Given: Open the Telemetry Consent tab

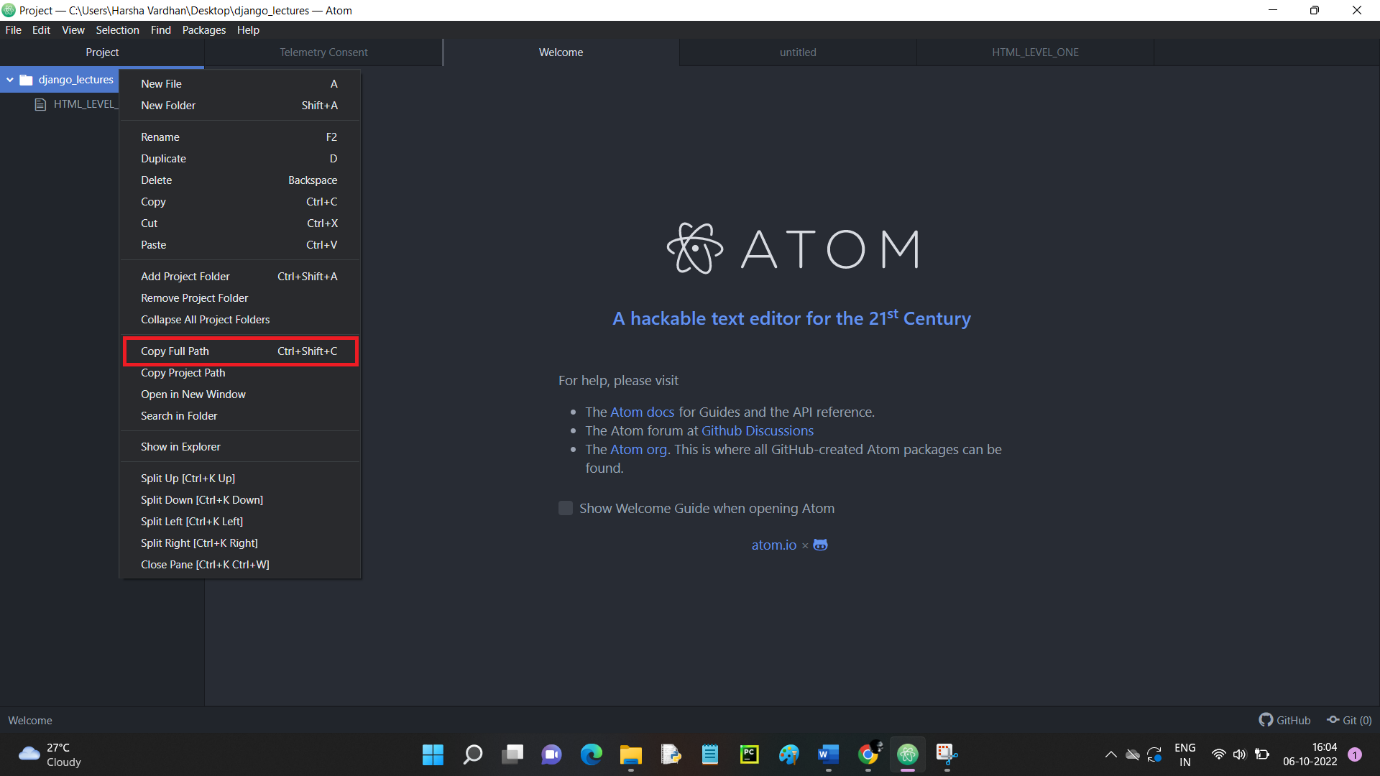Looking at the screenshot, I should (323, 52).
